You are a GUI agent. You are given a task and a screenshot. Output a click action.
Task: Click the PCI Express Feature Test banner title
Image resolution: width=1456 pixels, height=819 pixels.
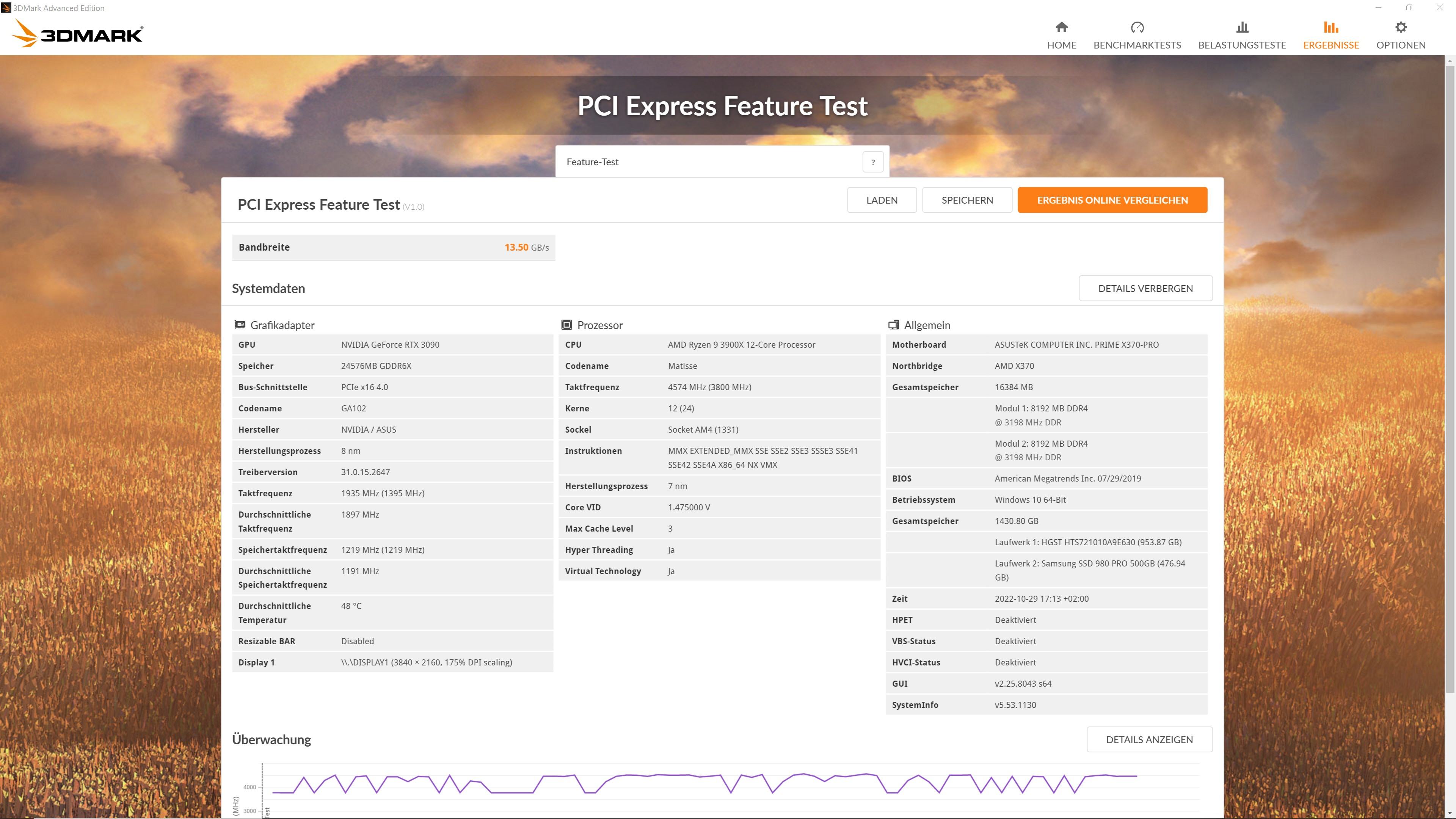[722, 106]
